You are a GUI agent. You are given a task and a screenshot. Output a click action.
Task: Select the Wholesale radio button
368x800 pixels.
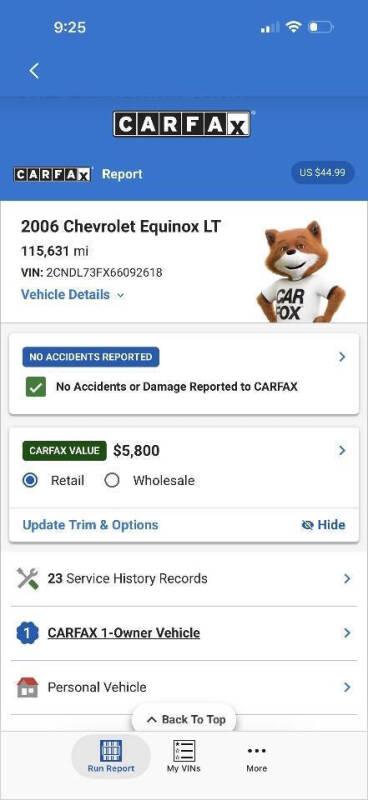point(112,481)
